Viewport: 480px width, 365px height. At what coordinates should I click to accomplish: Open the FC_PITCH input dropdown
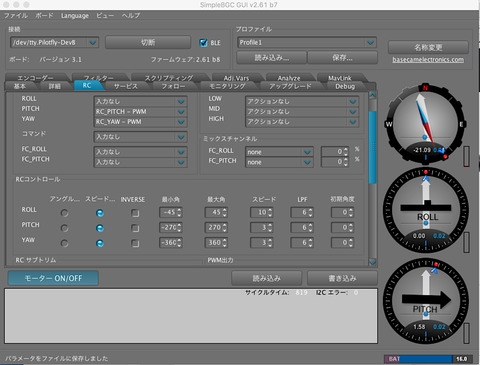(140, 162)
